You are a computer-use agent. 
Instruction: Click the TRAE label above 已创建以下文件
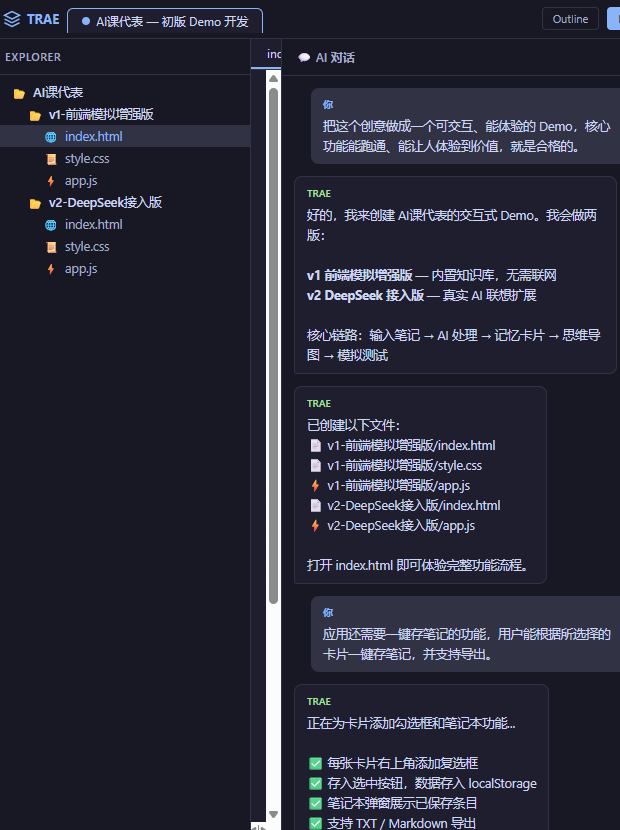point(319,403)
